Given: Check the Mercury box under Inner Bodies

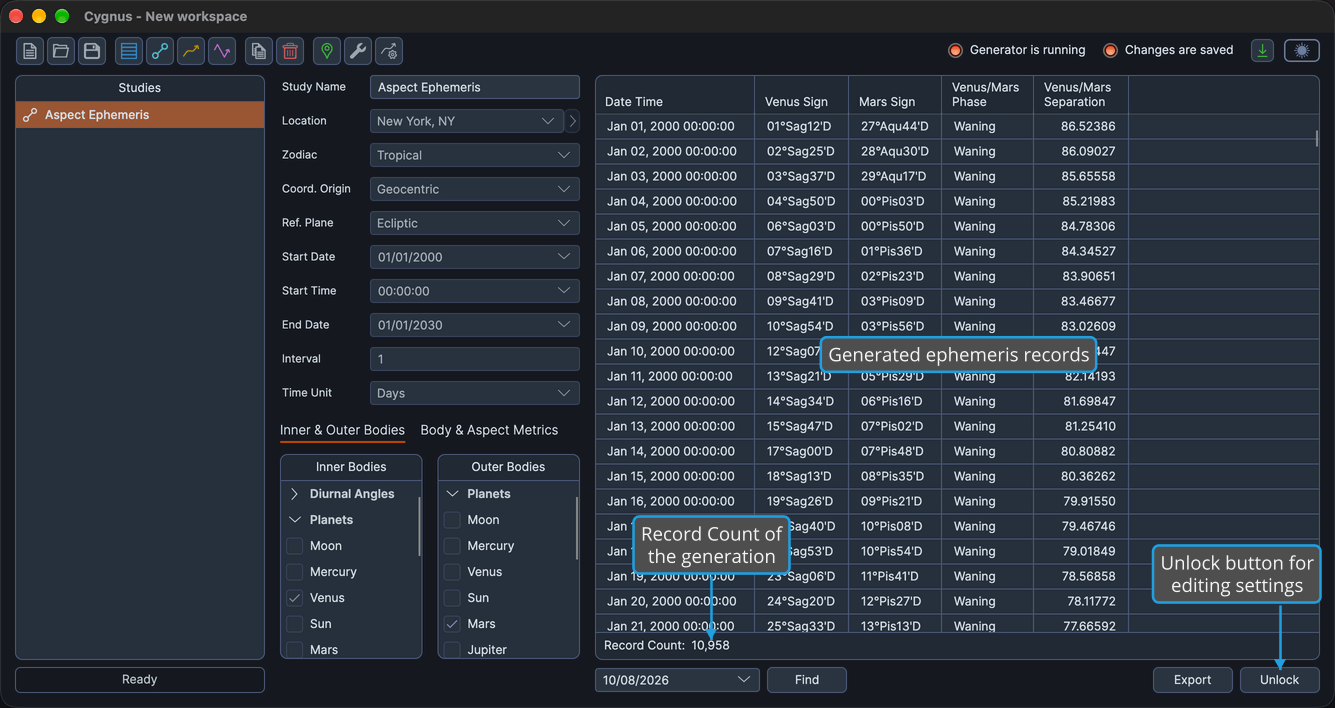Looking at the screenshot, I should pyautogui.click(x=295, y=572).
